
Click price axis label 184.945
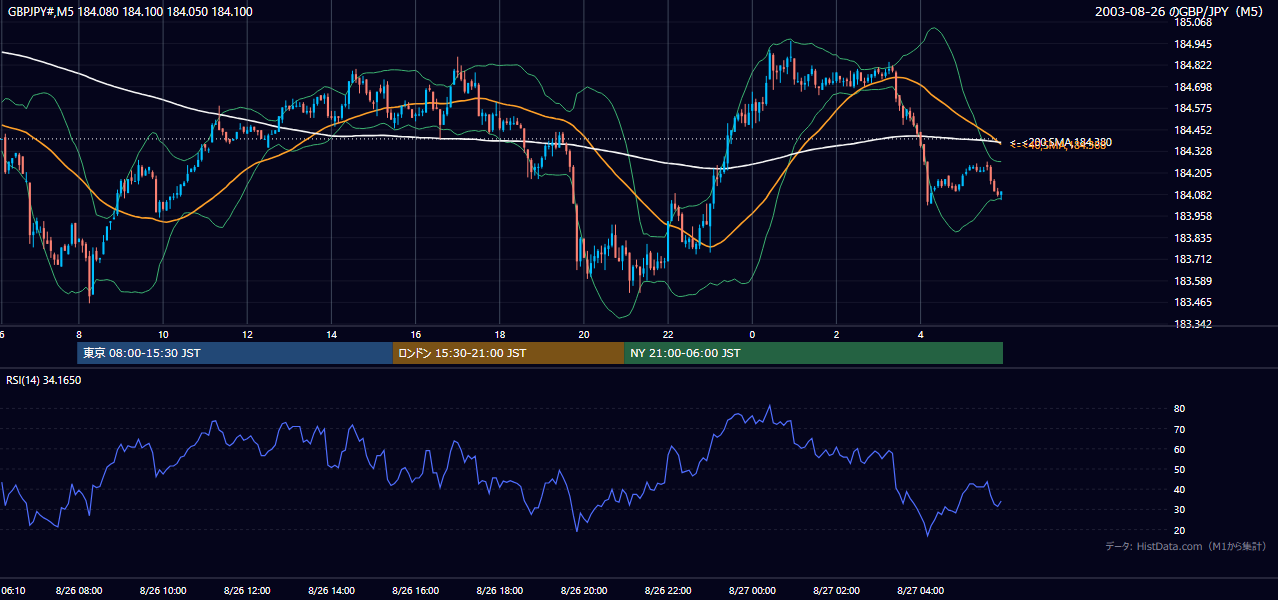[1194, 44]
